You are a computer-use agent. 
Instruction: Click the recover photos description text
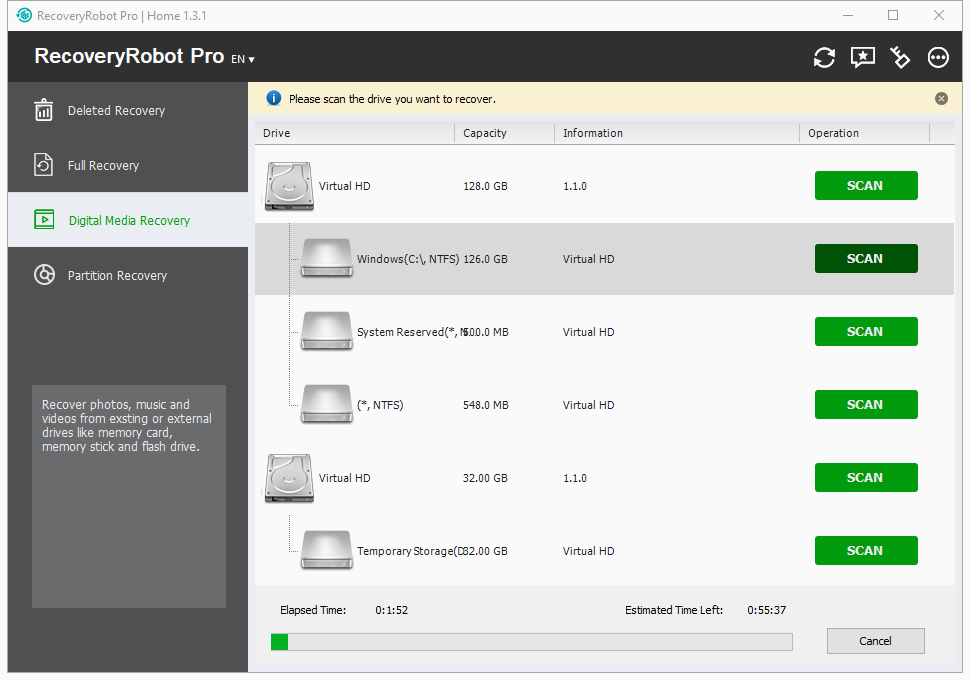point(127,425)
